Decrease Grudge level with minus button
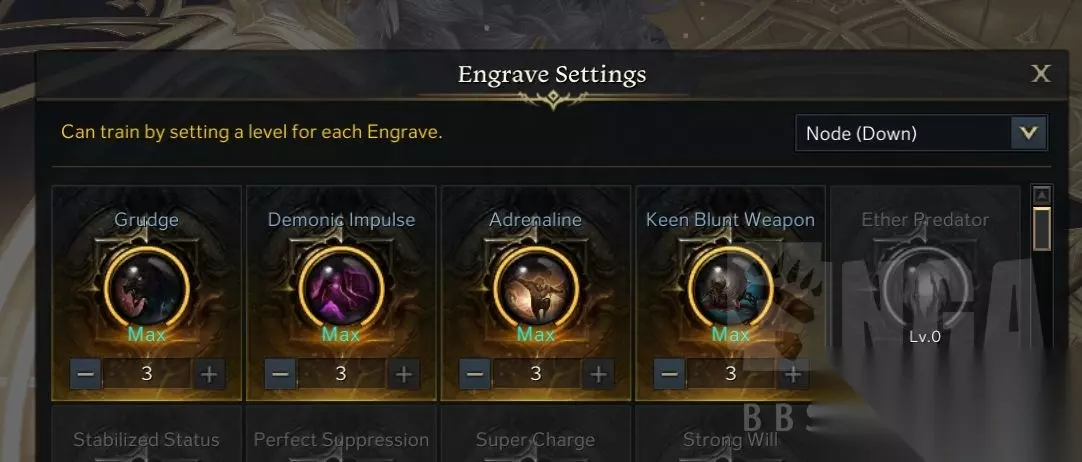Image resolution: width=1082 pixels, height=462 pixels. (86, 374)
